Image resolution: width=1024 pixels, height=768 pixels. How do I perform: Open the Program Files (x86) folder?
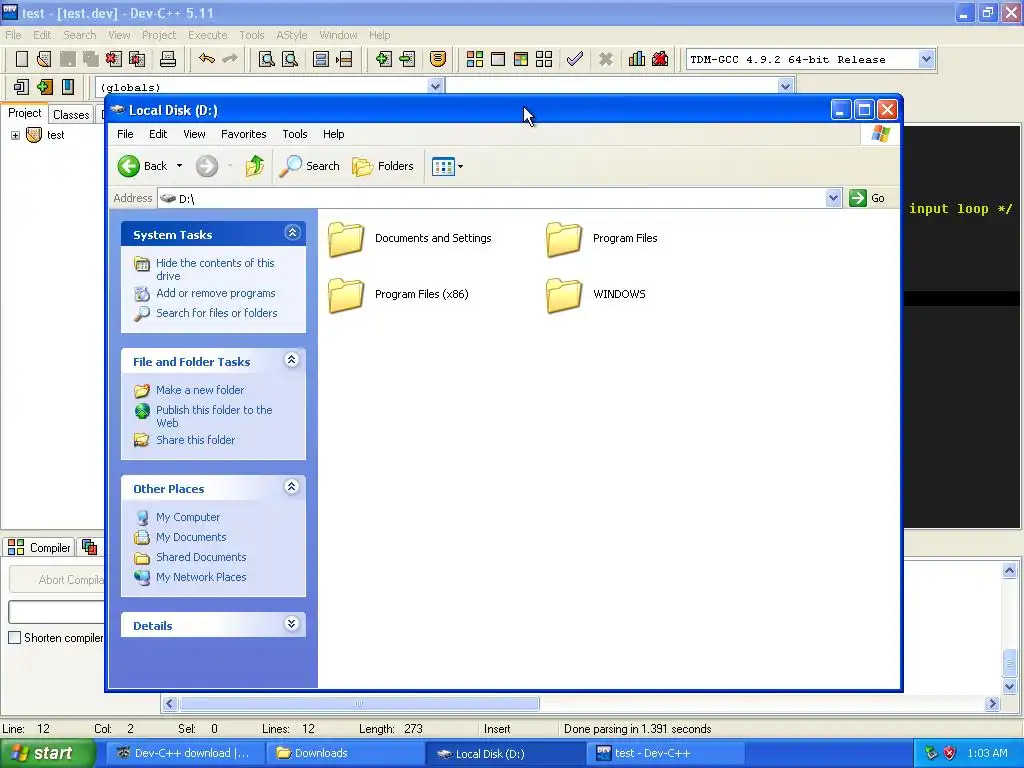click(399, 295)
